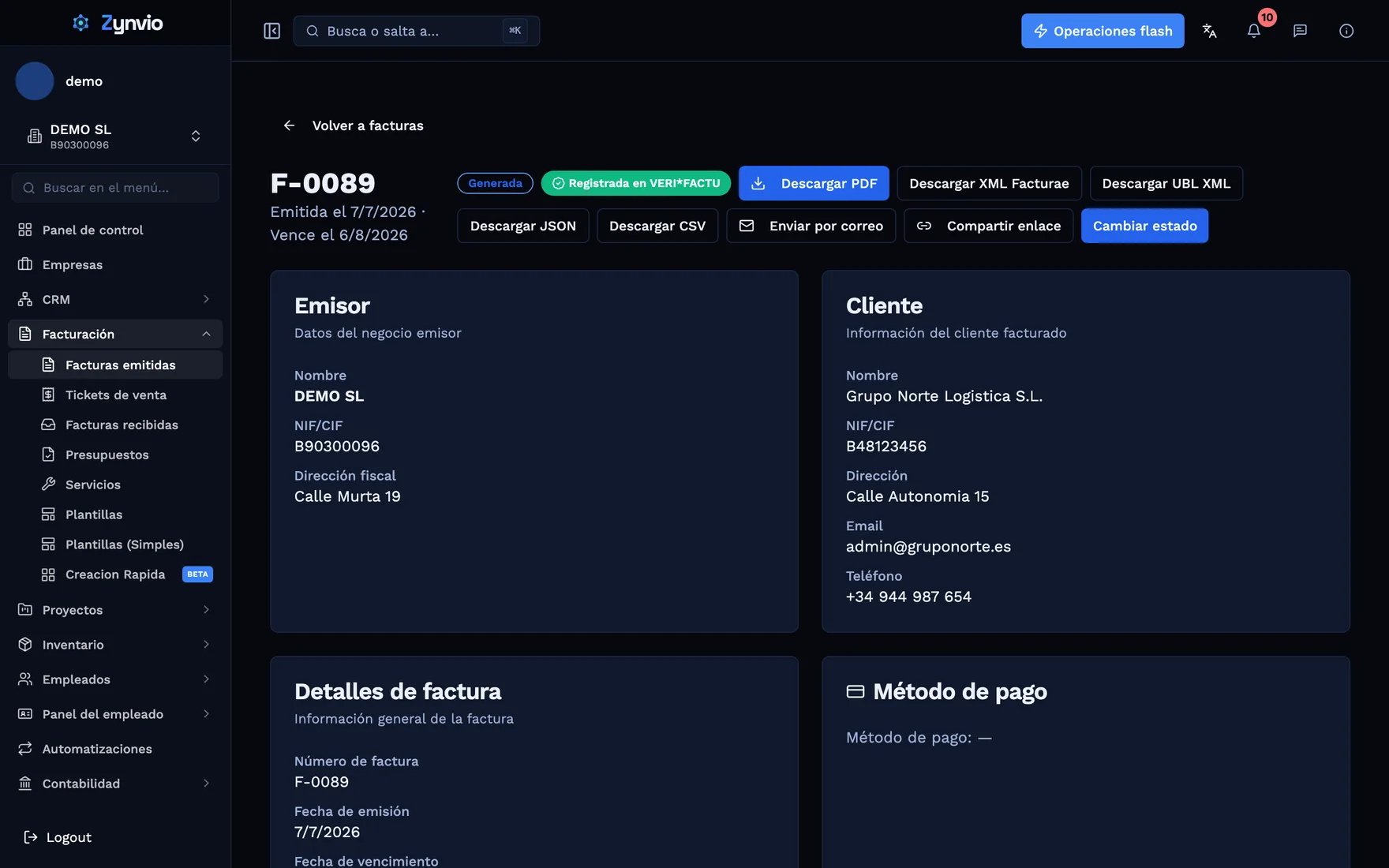Open DEMO SL company switcher

click(115, 137)
